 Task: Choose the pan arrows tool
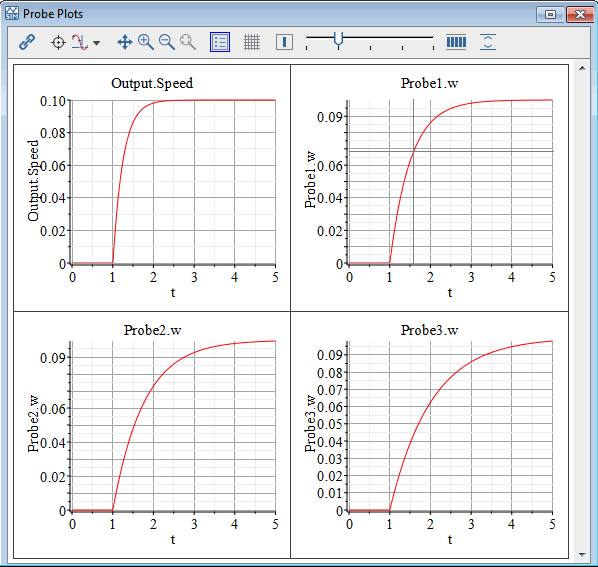click(x=125, y=42)
